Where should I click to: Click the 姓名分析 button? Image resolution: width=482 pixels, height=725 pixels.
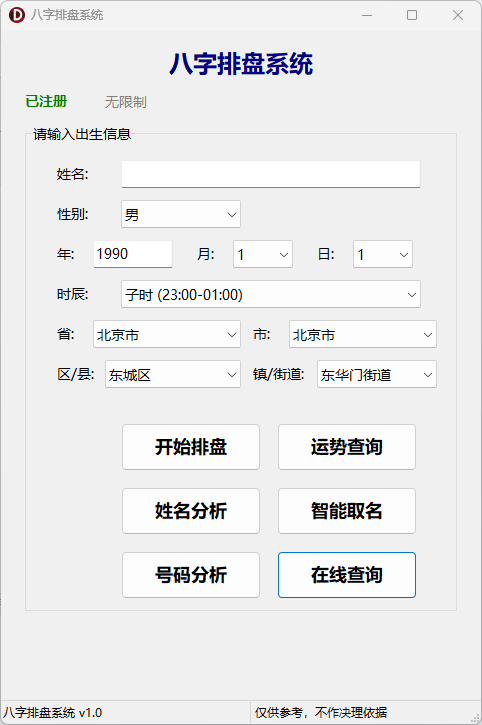(191, 511)
